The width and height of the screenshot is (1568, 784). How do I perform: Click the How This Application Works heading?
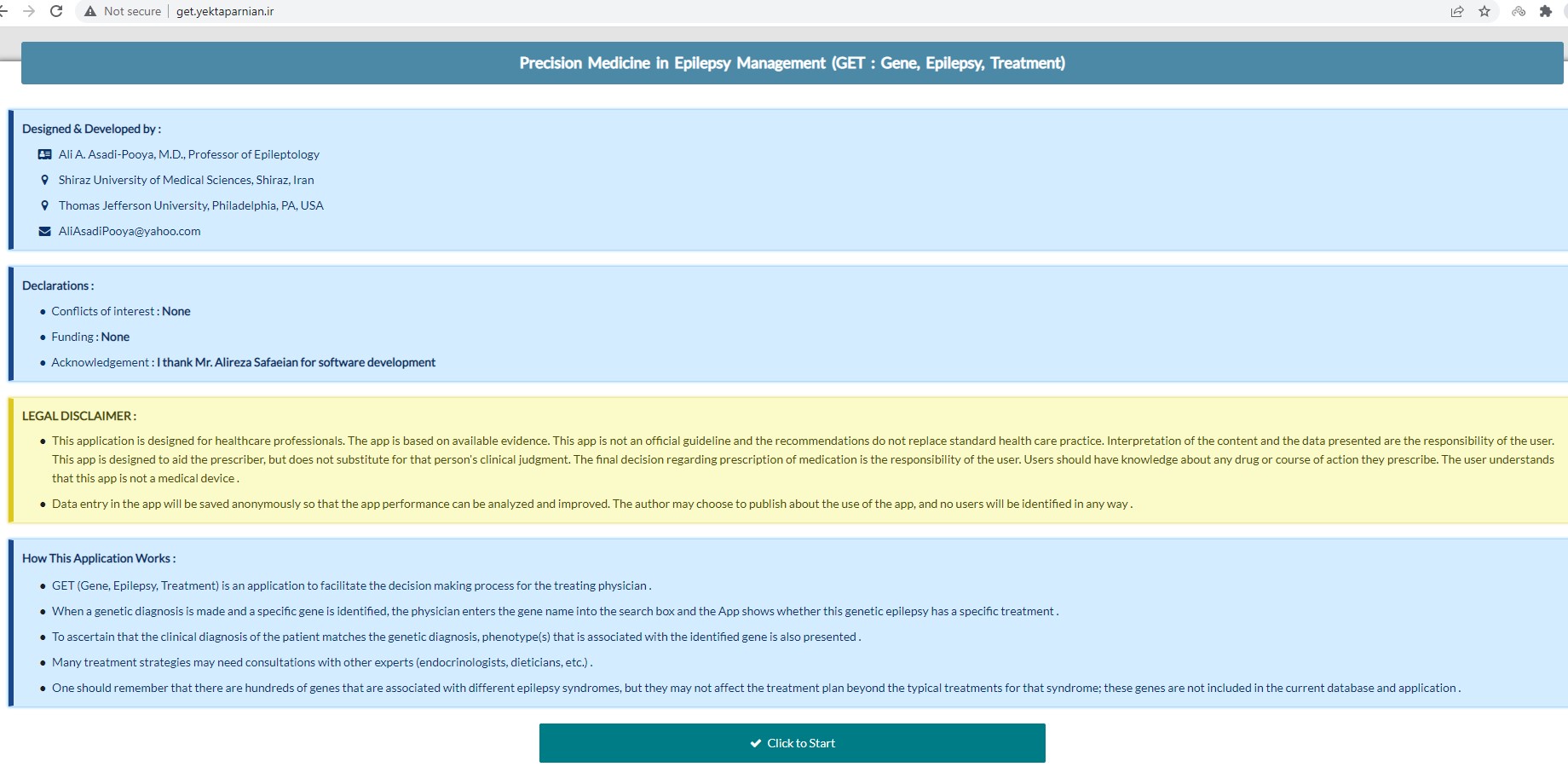pyautogui.click(x=99, y=558)
